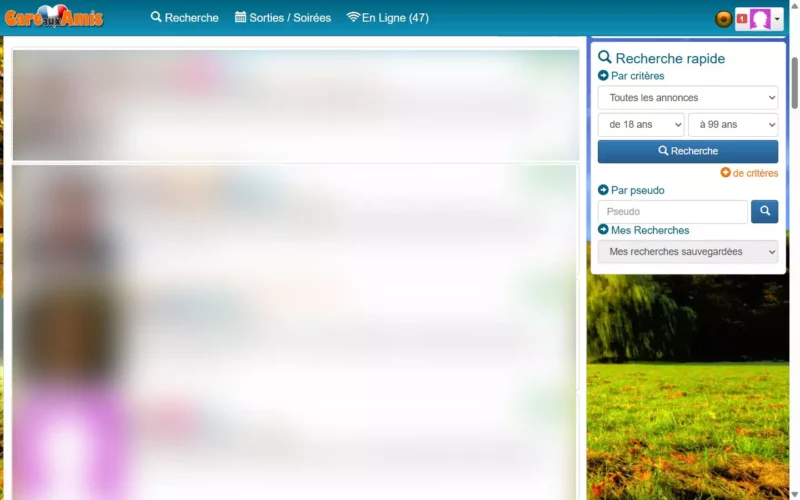Screen dimensions: 800x500
Task: Click the Mes Recherches arrow icon
Action: pos(603,230)
